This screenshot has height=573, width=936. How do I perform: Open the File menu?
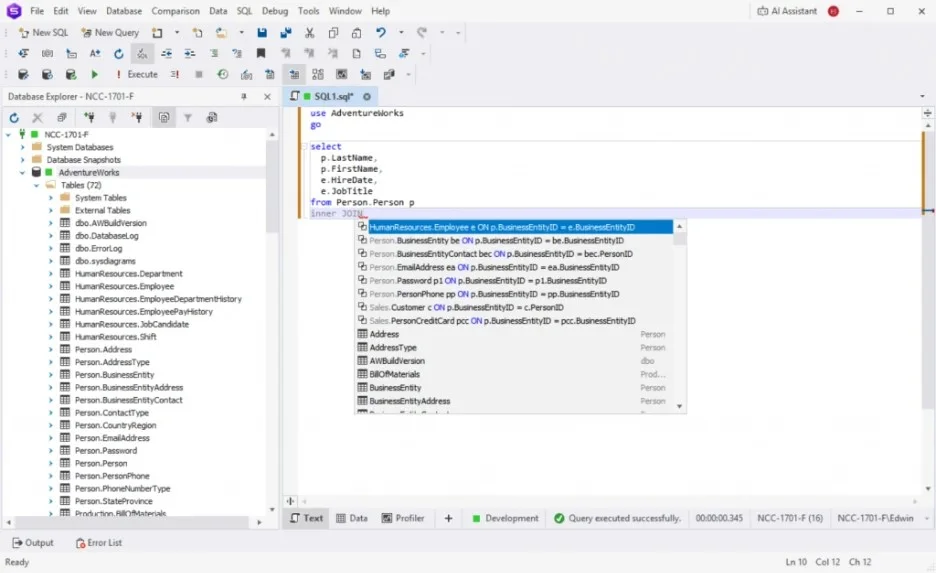(37, 11)
